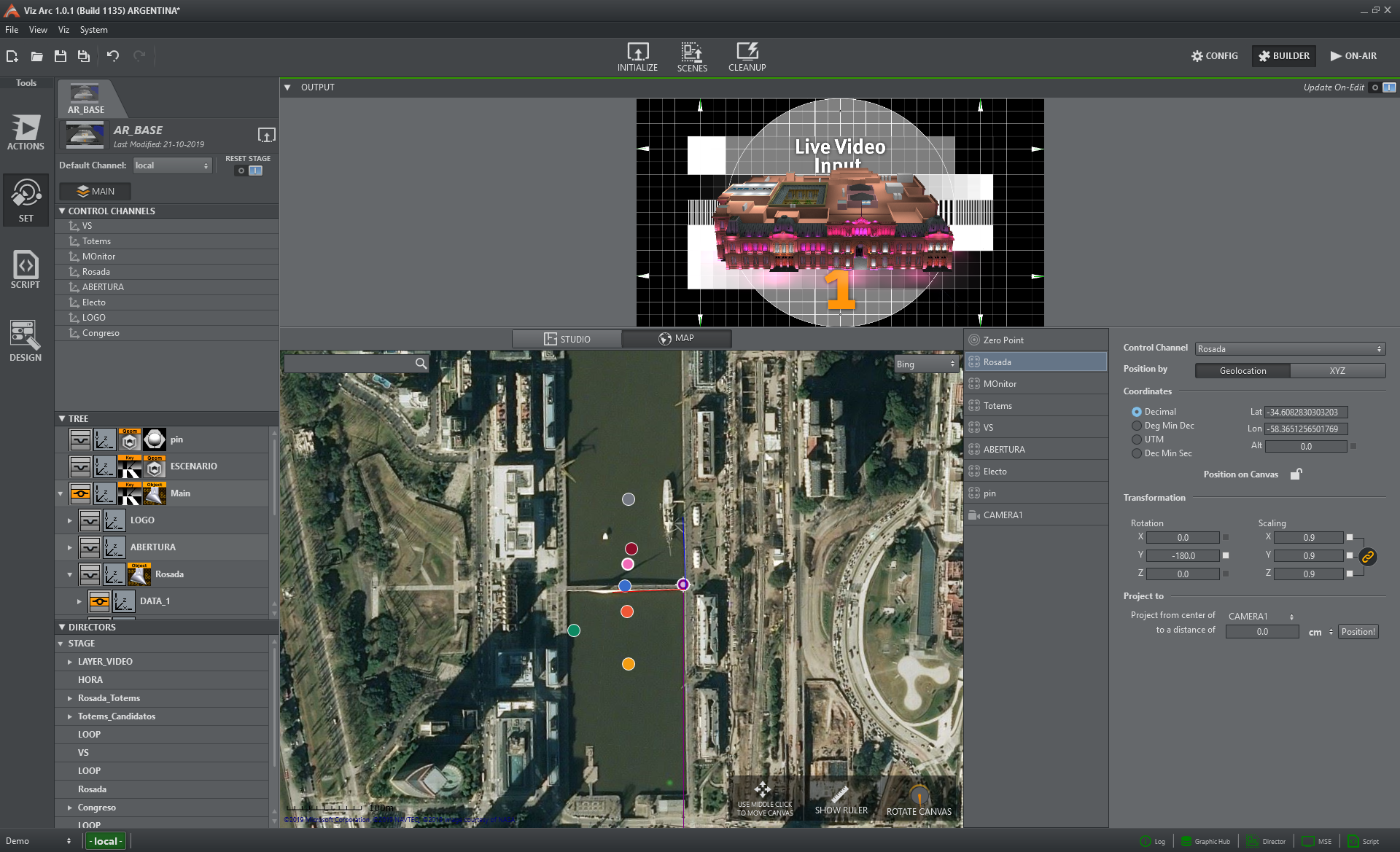Open the Viz menu
Screen dimensions: 1400x852
[x=63, y=30]
